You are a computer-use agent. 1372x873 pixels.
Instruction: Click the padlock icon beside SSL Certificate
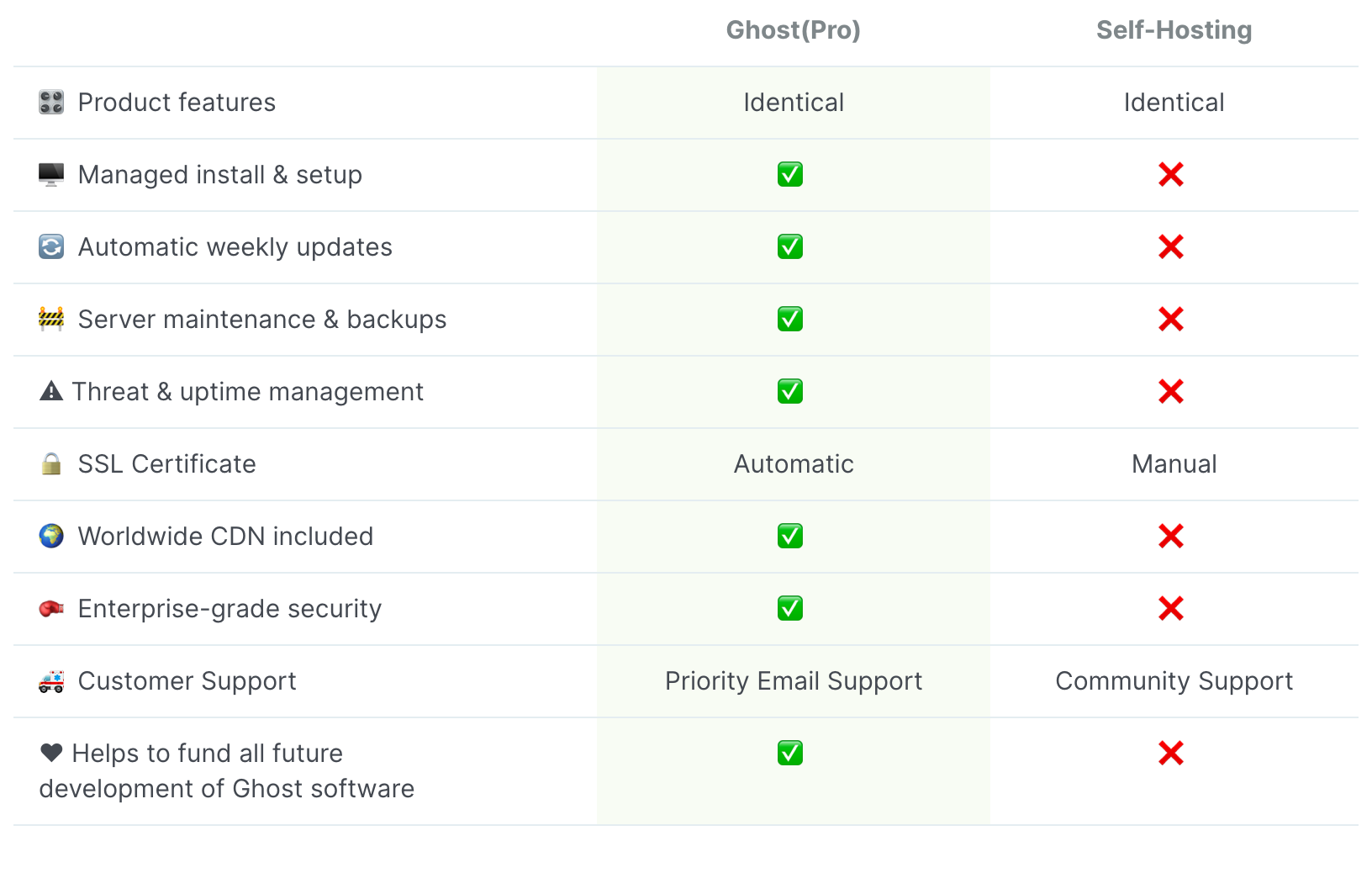click(x=51, y=464)
